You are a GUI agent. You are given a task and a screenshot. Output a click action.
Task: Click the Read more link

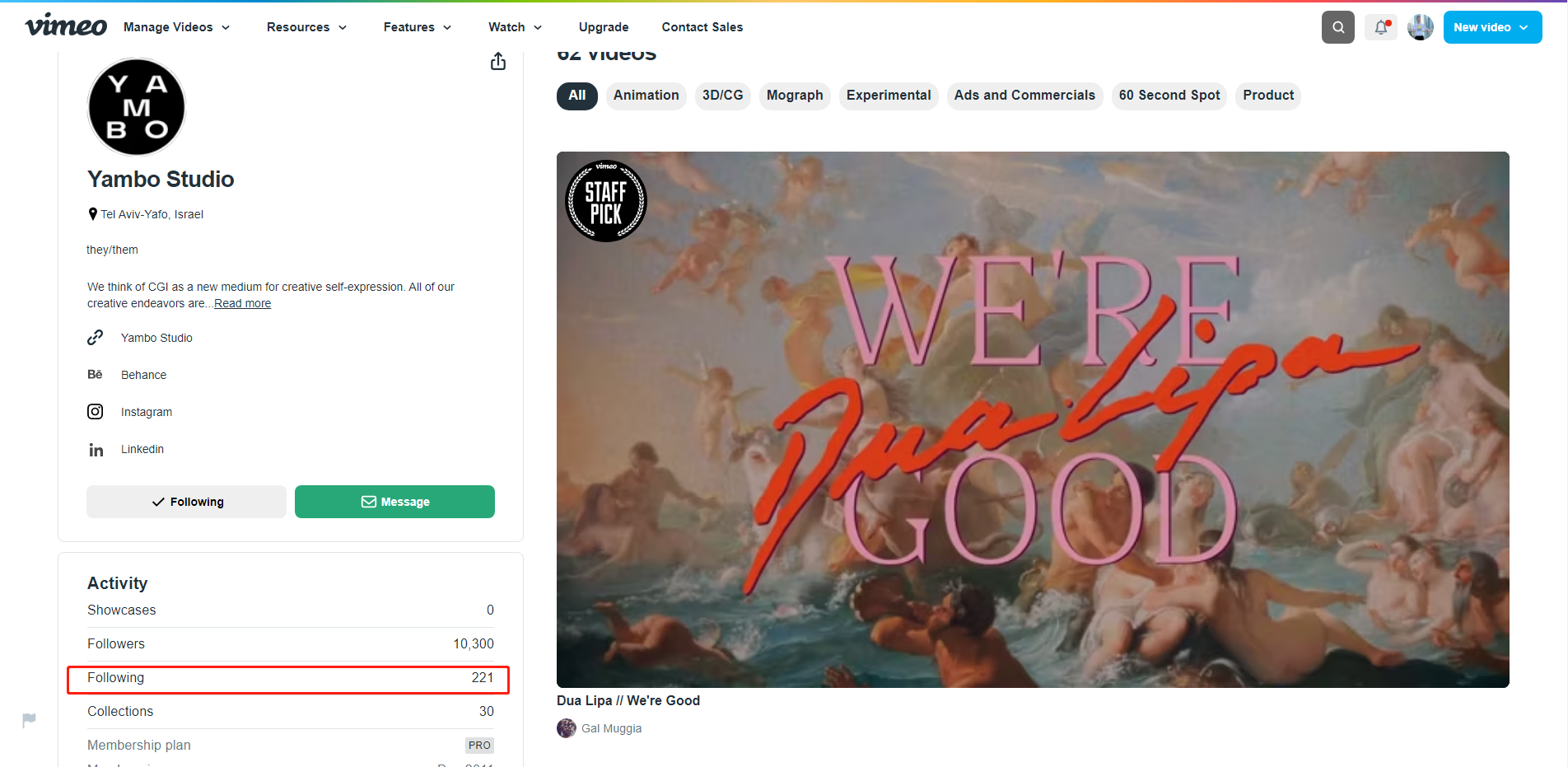coord(242,303)
